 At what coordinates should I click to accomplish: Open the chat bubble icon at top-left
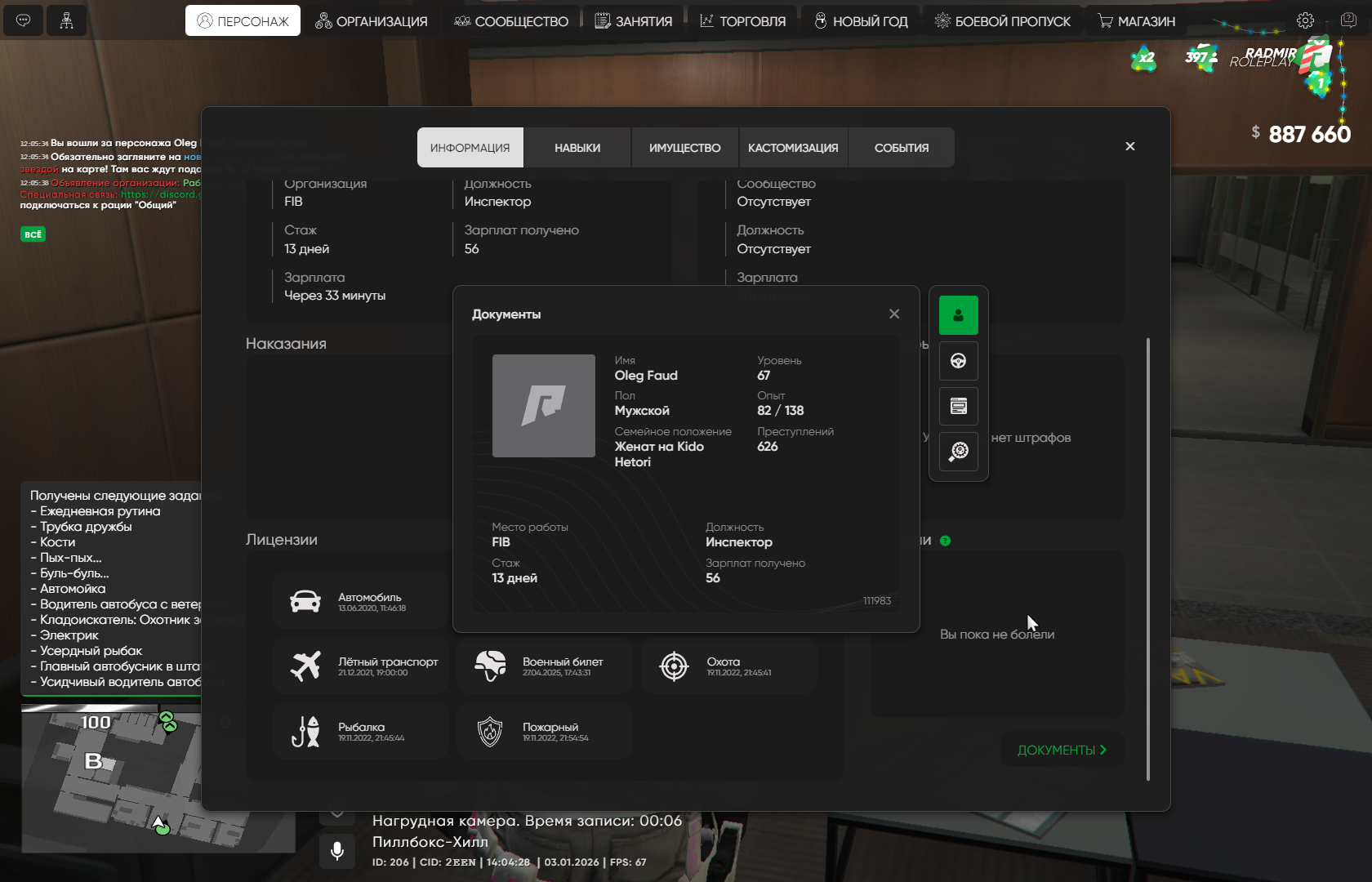click(x=23, y=20)
